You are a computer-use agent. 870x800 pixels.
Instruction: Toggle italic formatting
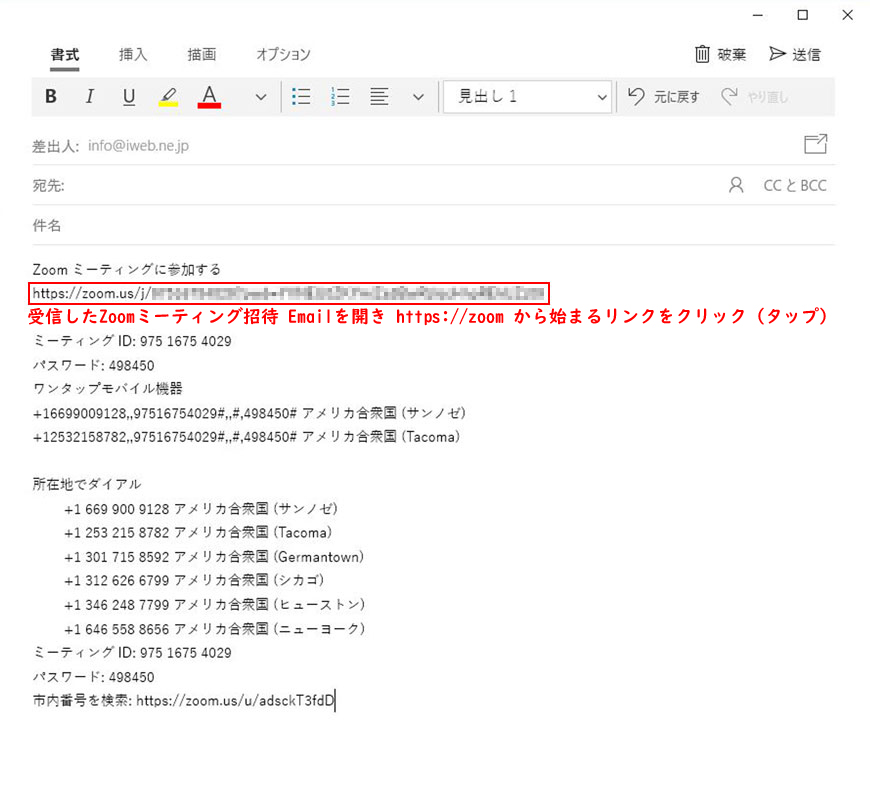coord(89,97)
